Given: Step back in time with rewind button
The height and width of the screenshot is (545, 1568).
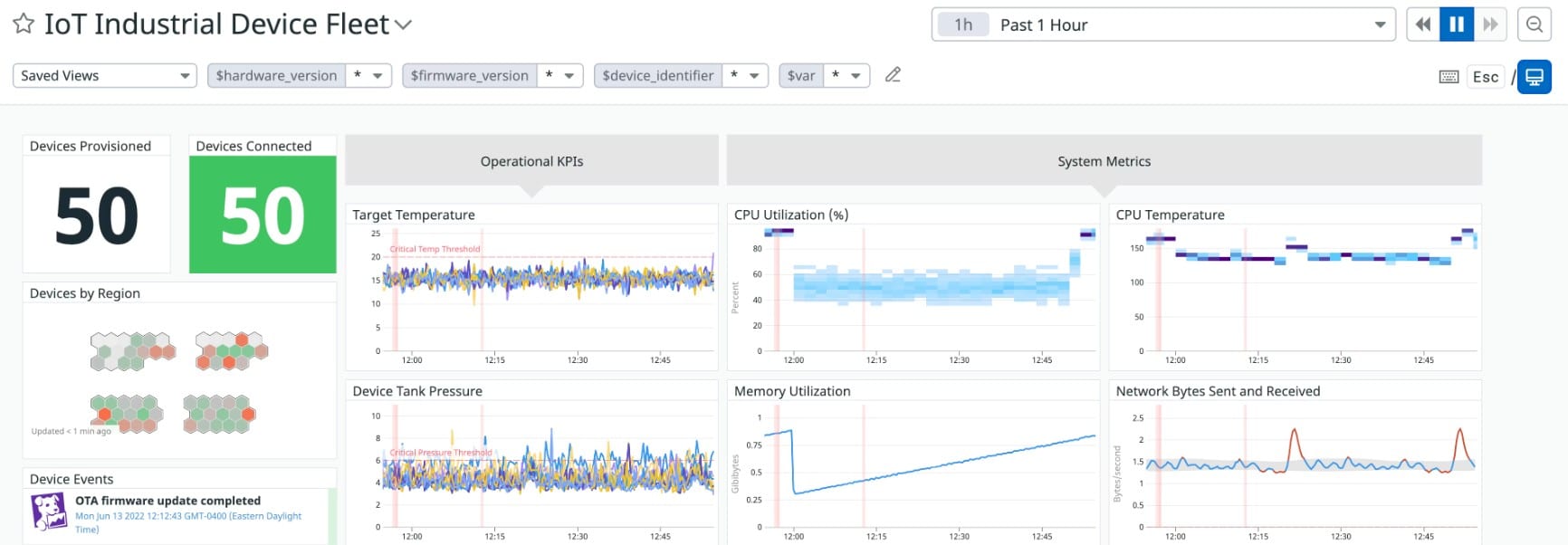Looking at the screenshot, I should 1423,24.
